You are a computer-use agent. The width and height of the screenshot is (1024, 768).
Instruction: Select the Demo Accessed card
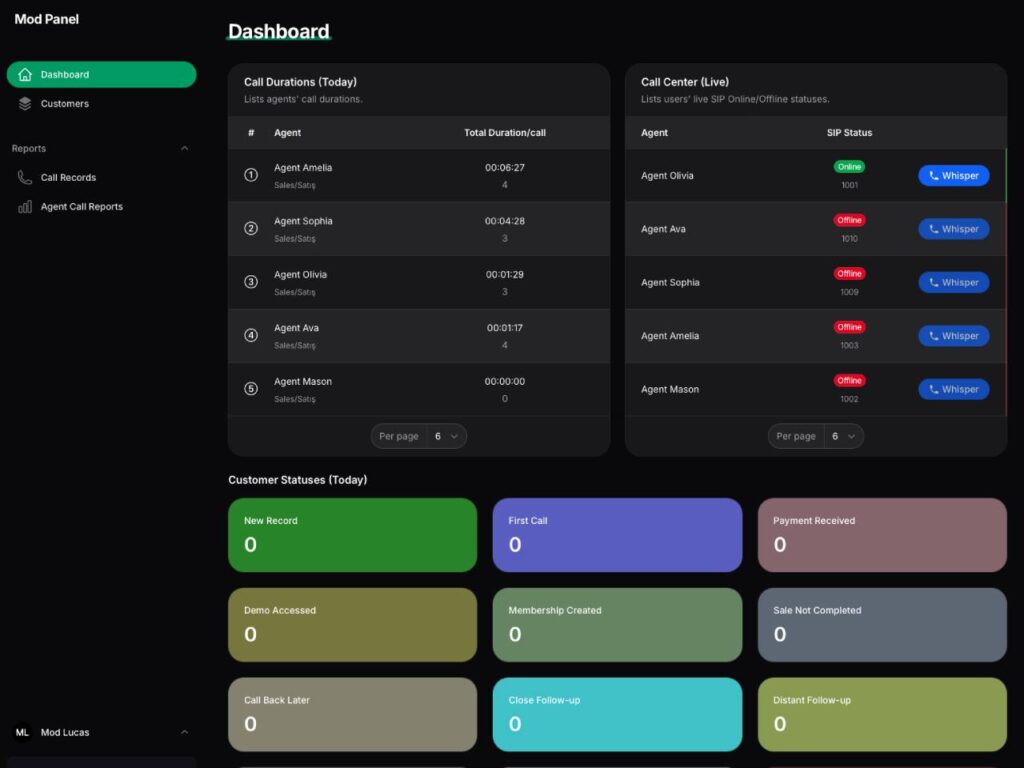tap(353, 625)
